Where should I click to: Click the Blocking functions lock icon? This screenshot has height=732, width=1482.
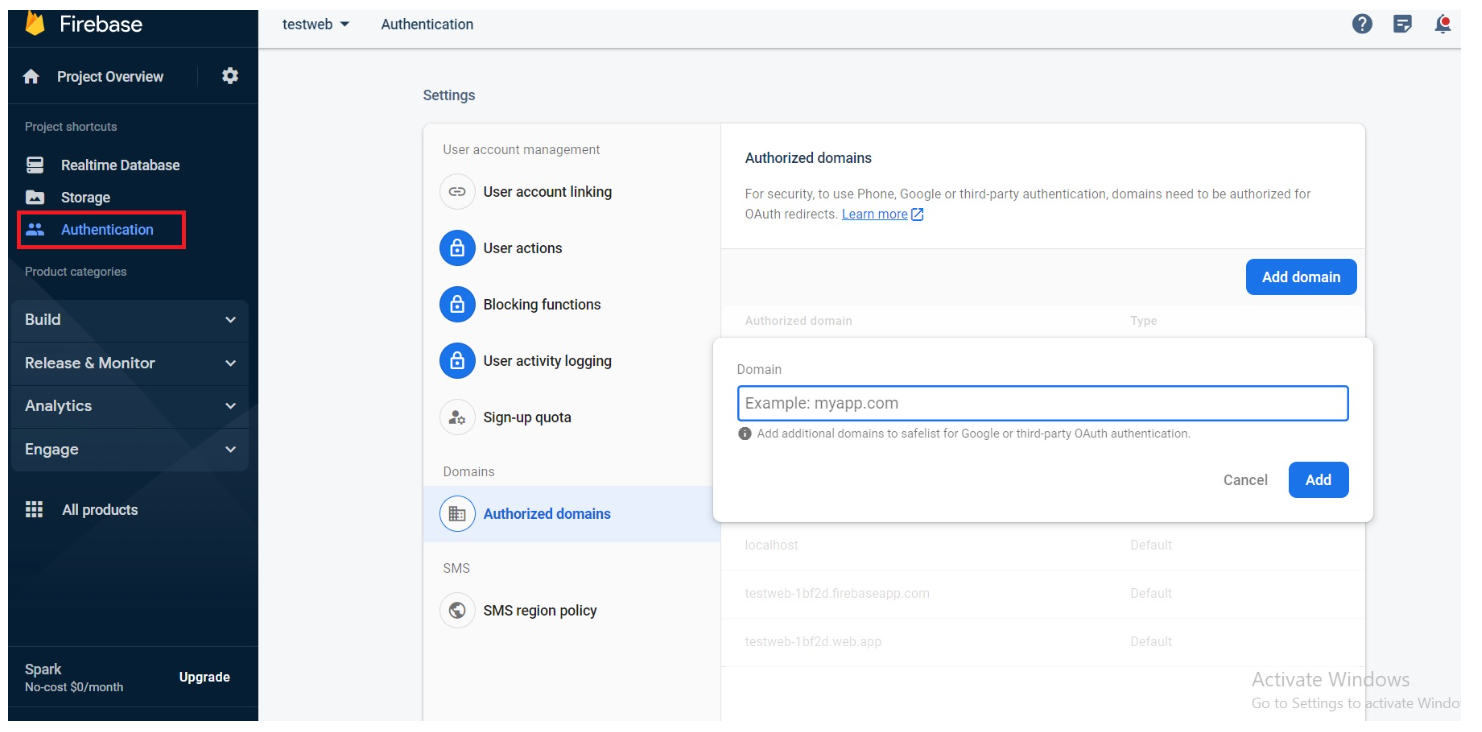(x=457, y=305)
